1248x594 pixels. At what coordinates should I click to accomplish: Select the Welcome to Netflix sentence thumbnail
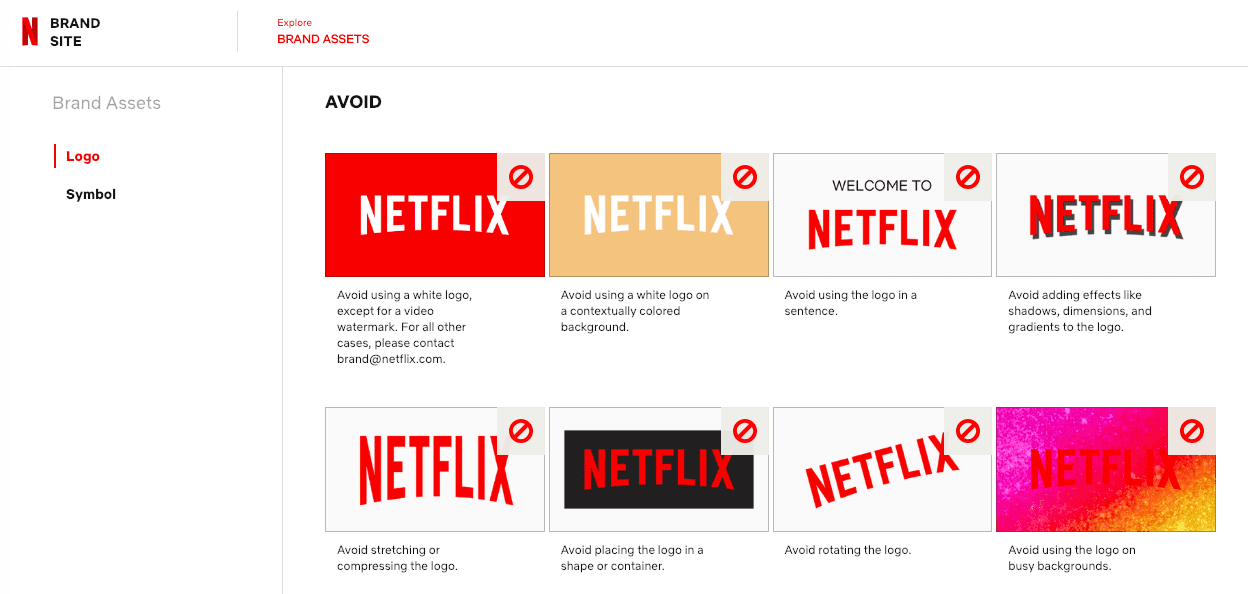tap(870, 225)
